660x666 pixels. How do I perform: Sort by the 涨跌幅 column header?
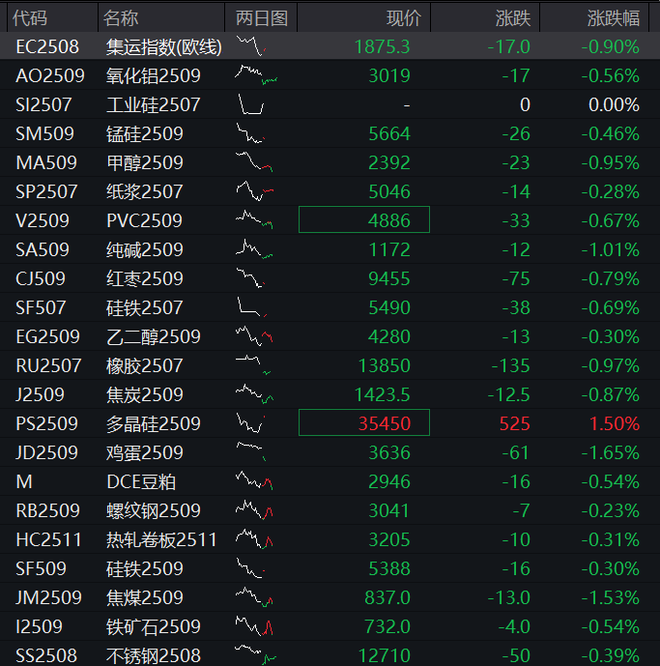pyautogui.click(x=612, y=17)
